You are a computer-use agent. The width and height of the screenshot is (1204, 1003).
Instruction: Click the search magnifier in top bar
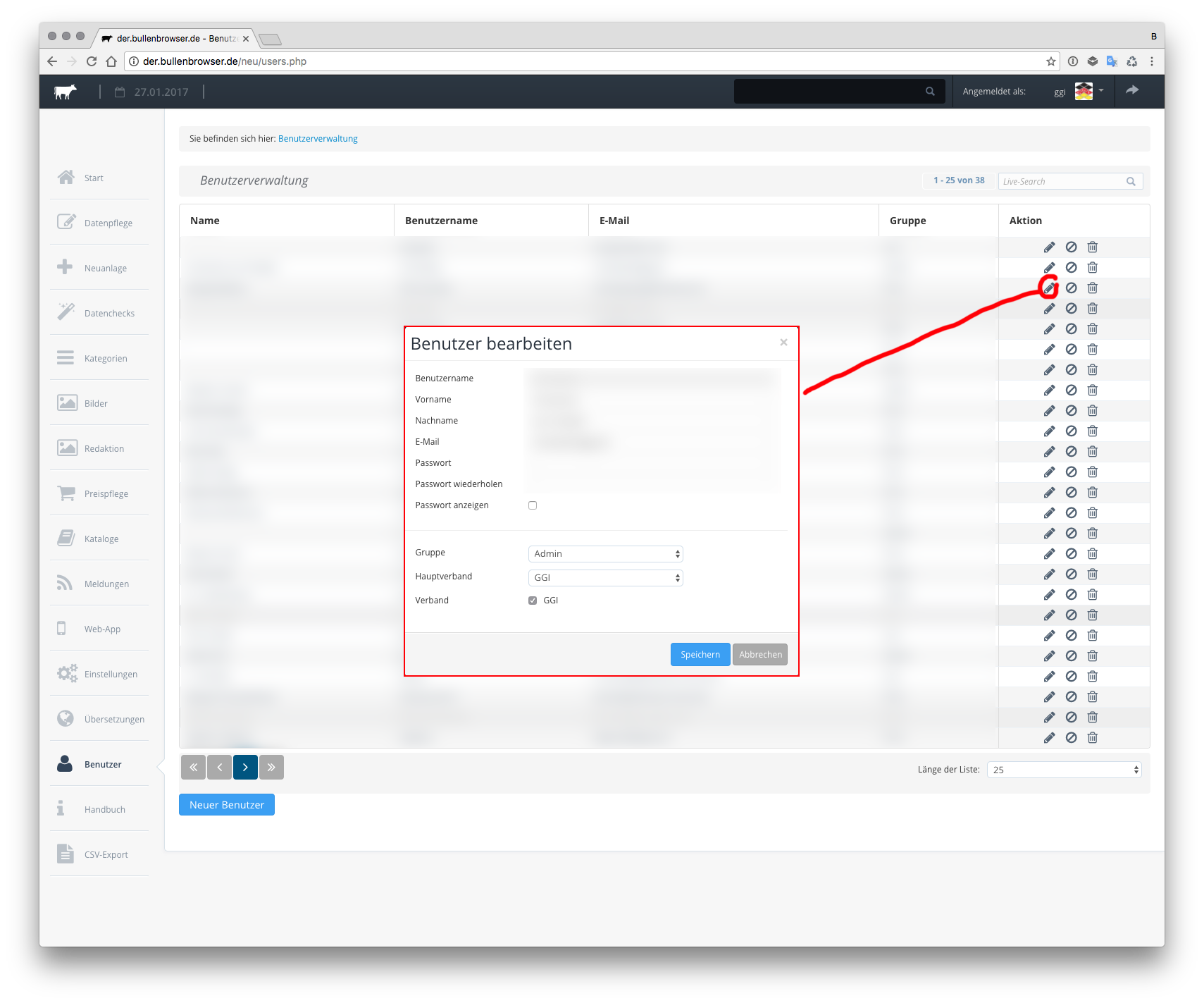pos(930,92)
